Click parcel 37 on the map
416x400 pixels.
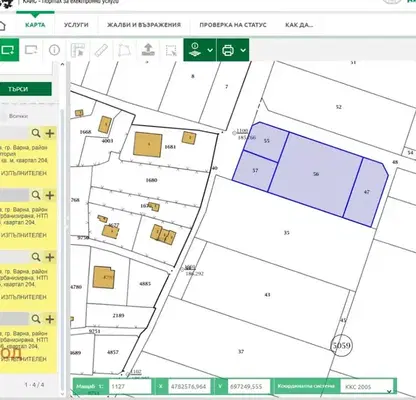pyautogui.click(x=241, y=351)
